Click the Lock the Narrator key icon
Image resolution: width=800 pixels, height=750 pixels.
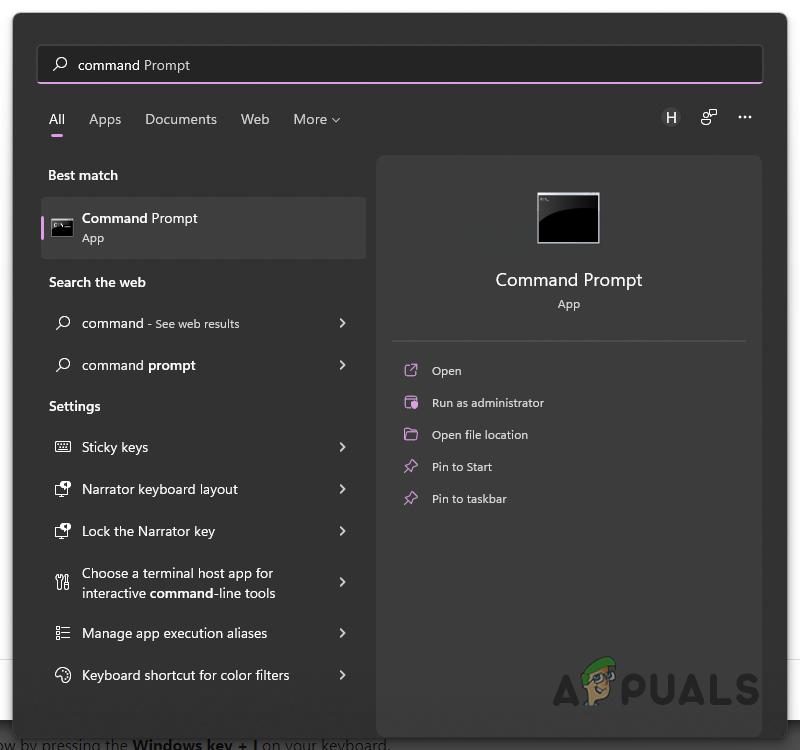(63, 531)
